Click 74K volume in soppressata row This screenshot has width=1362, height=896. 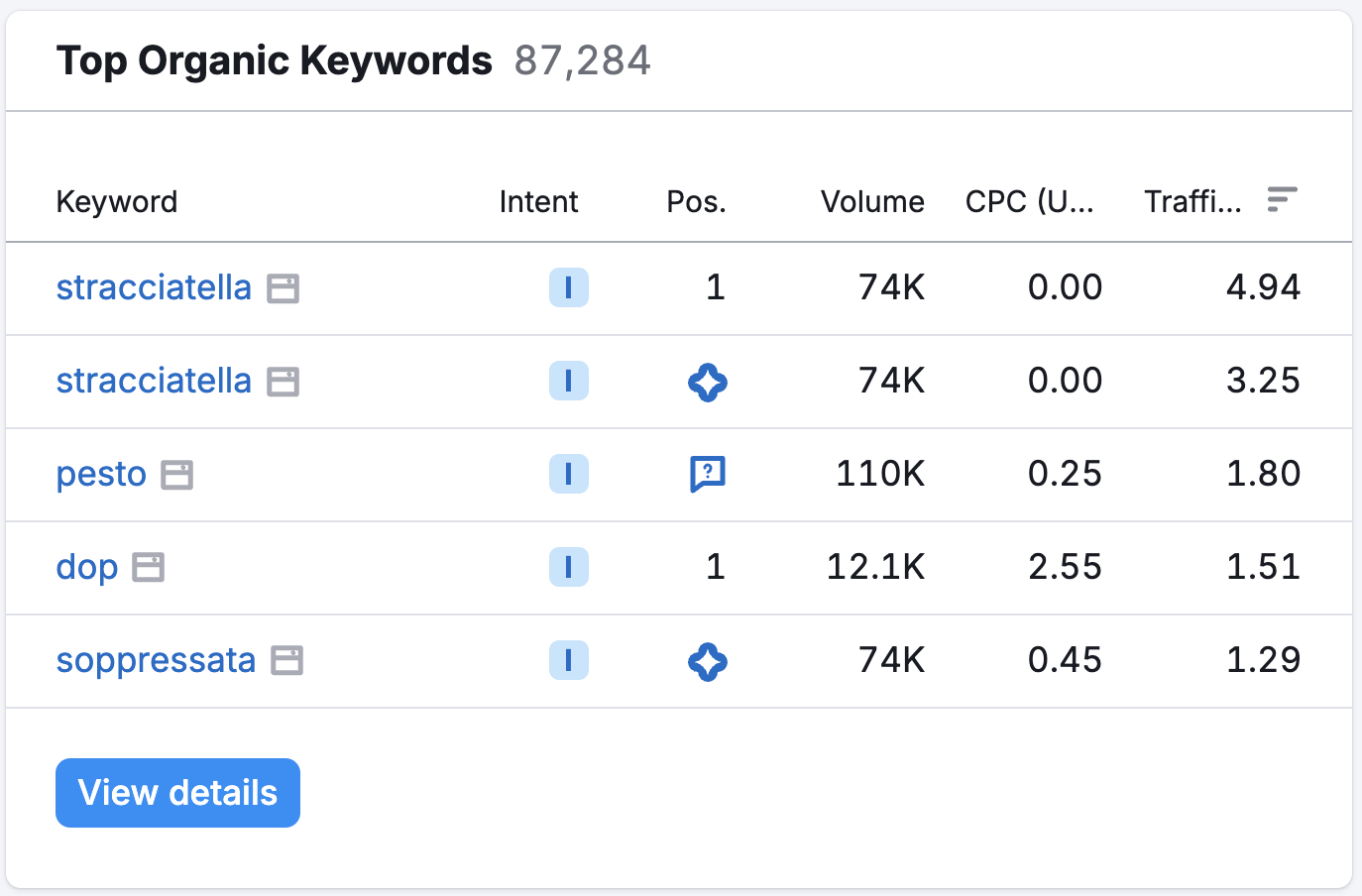(x=891, y=660)
